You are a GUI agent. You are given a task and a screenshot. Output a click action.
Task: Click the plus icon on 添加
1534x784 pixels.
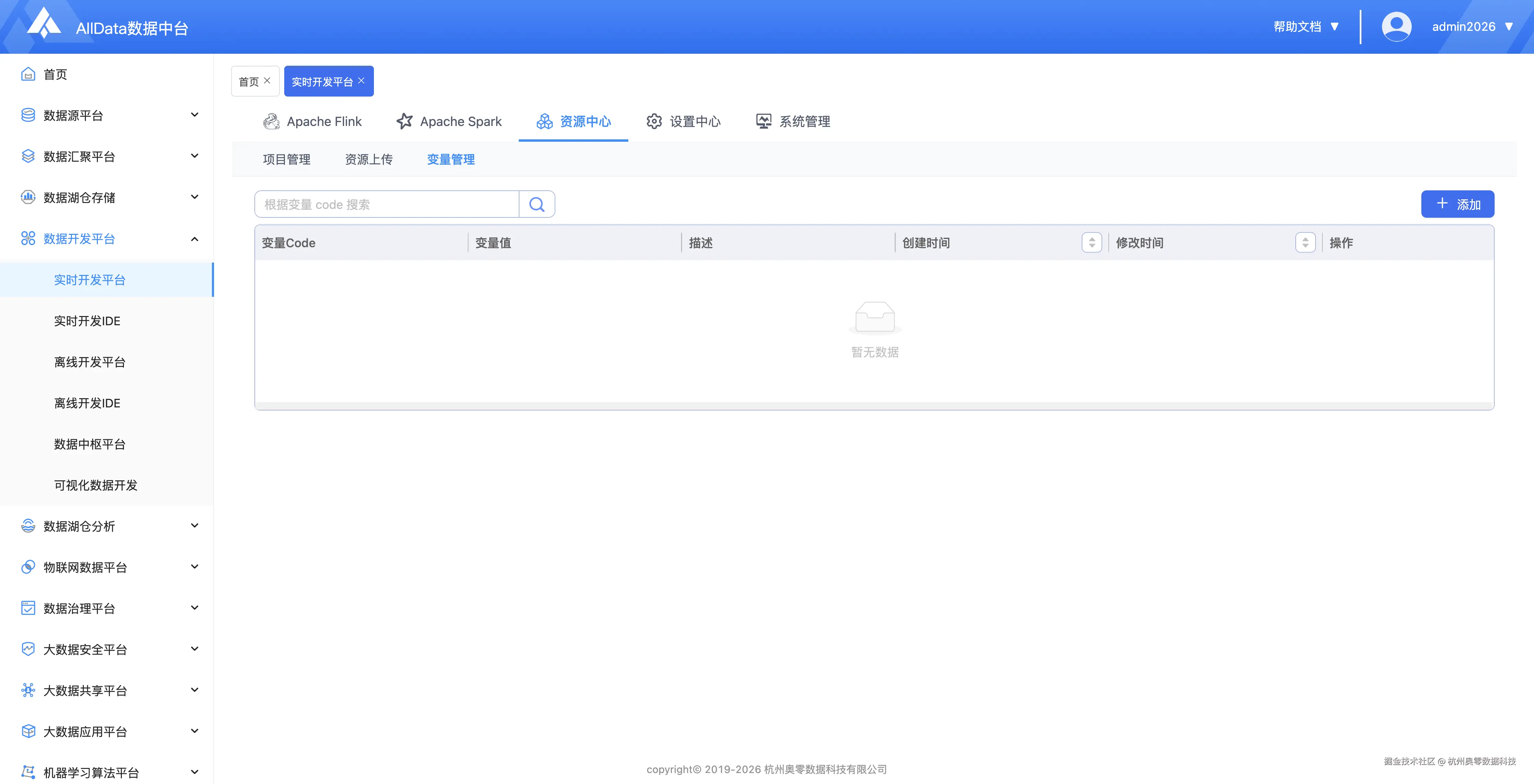[1442, 204]
